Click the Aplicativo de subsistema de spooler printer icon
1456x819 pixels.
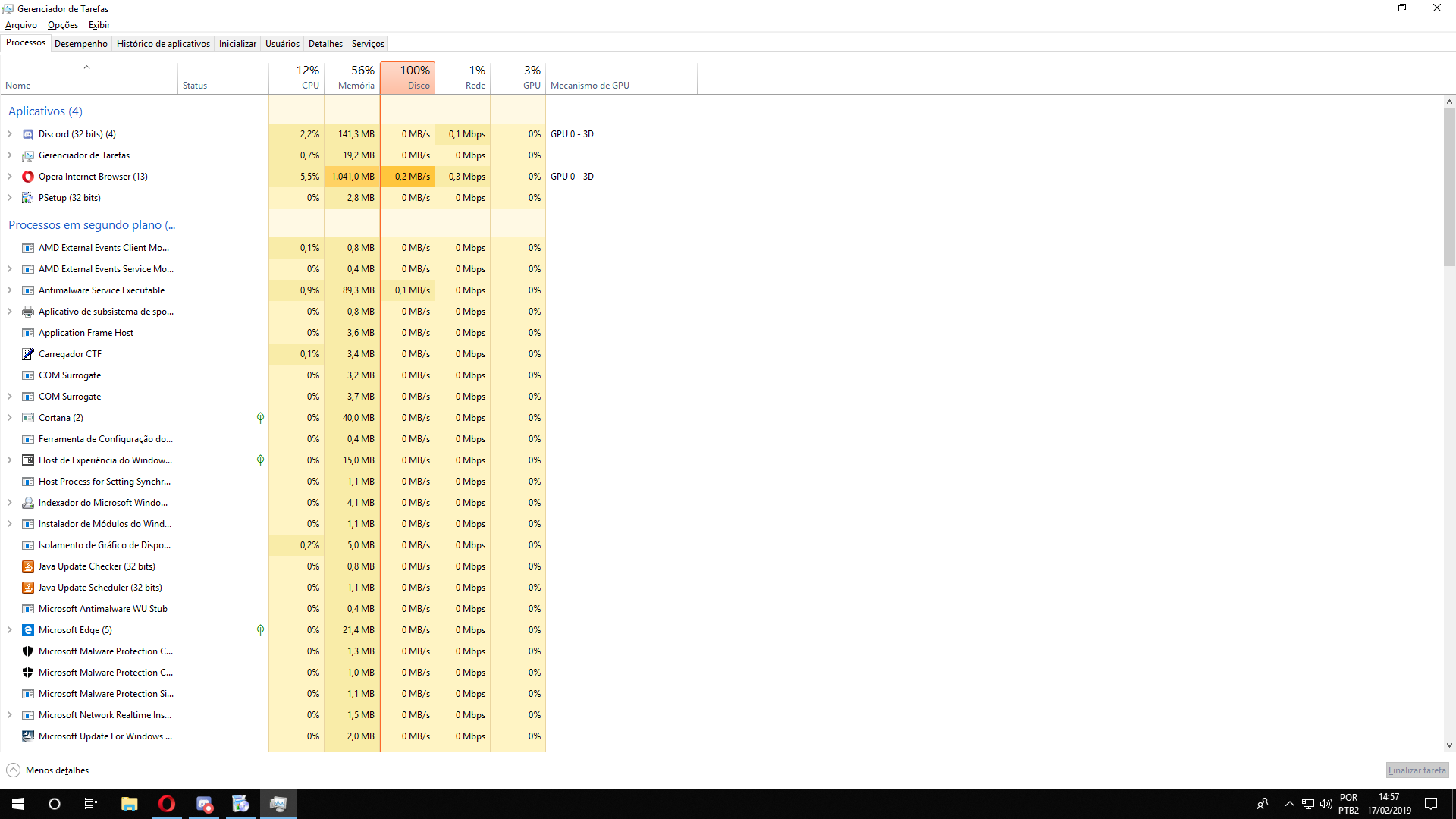click(28, 312)
